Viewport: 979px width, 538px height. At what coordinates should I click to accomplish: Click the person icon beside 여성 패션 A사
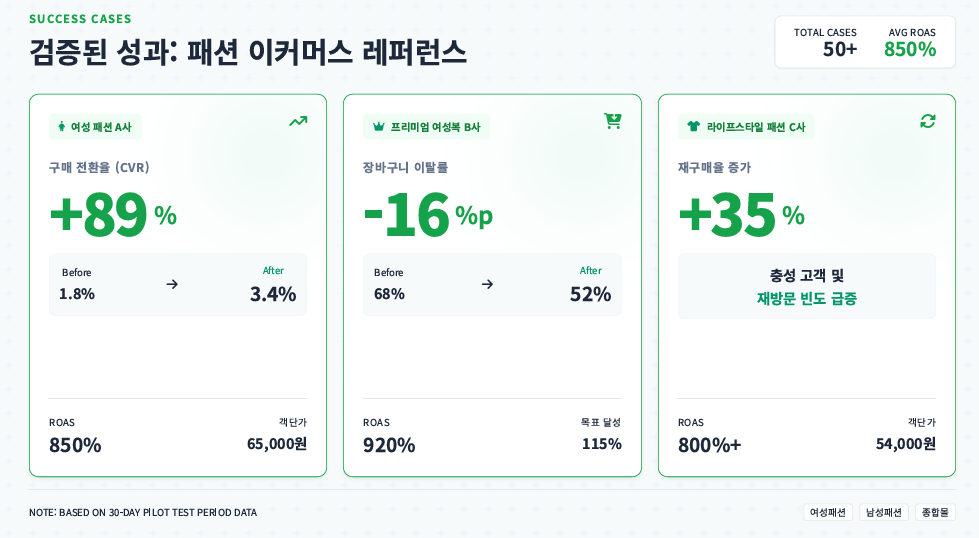click(x=61, y=127)
